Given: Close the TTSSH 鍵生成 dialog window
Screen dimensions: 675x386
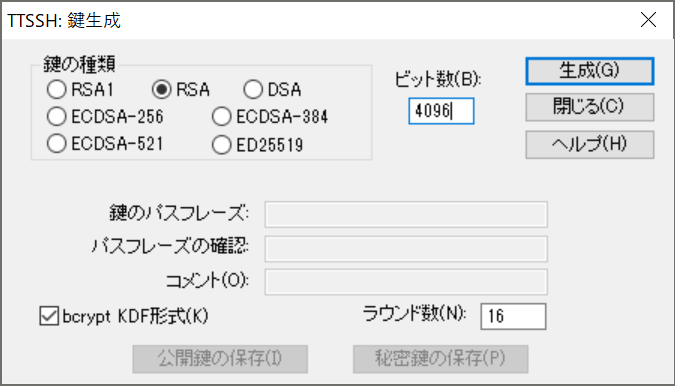Looking at the screenshot, I should [x=648, y=20].
